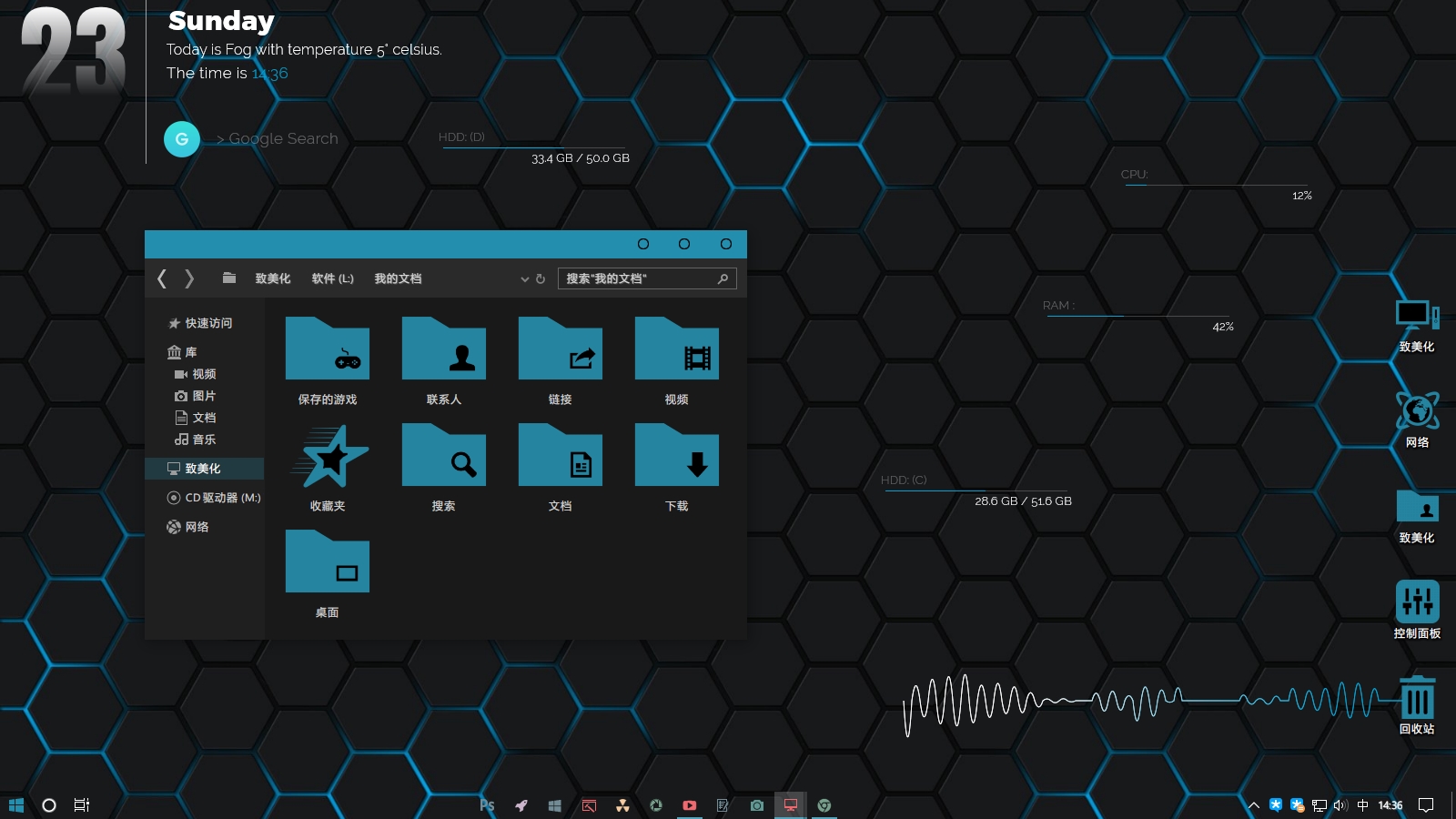Select 网络 in the sidebar

pos(187,527)
